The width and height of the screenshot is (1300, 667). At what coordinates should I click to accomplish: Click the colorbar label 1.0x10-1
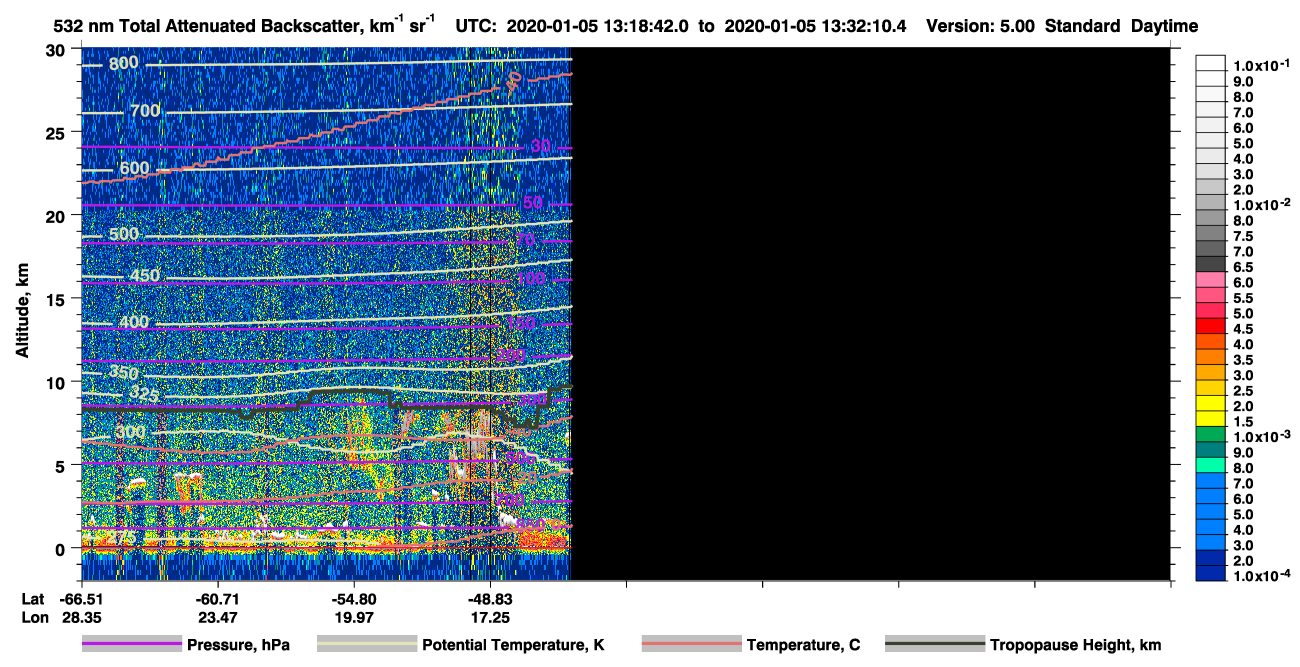pyautogui.click(x=1262, y=66)
